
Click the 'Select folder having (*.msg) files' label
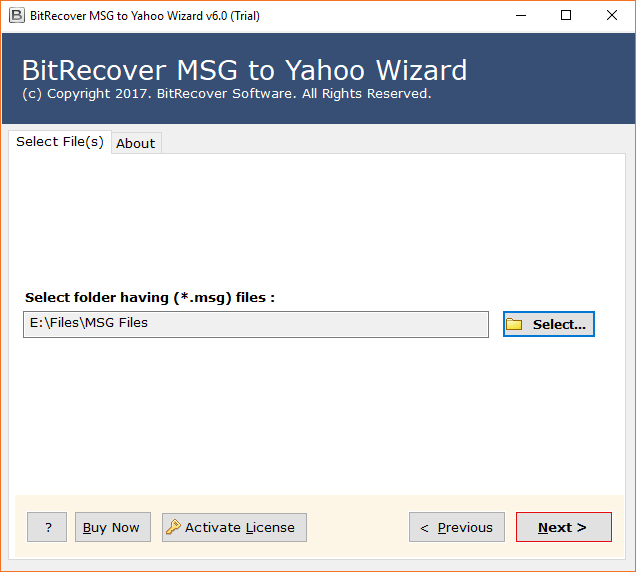click(150, 297)
